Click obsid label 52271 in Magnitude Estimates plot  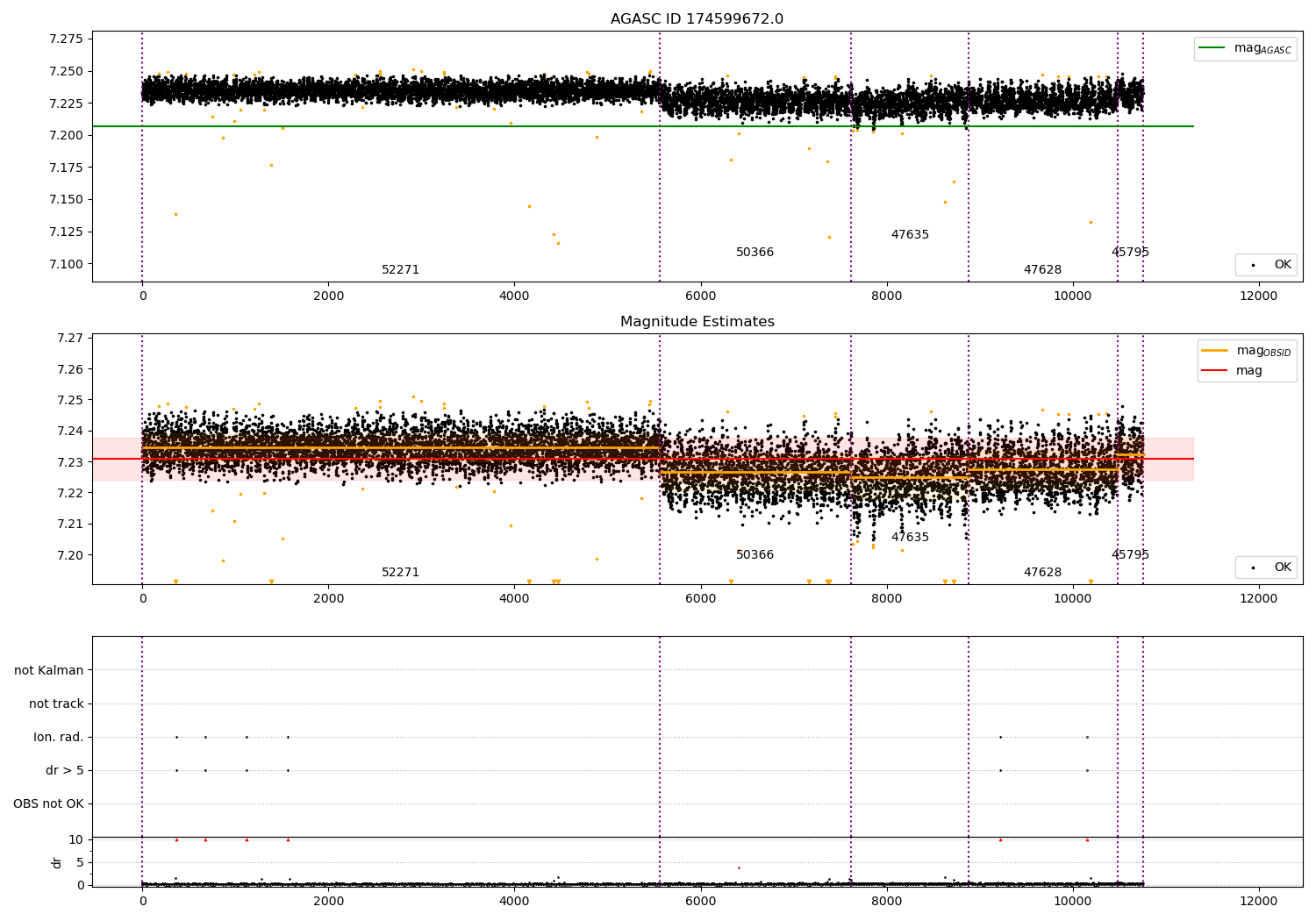click(400, 573)
